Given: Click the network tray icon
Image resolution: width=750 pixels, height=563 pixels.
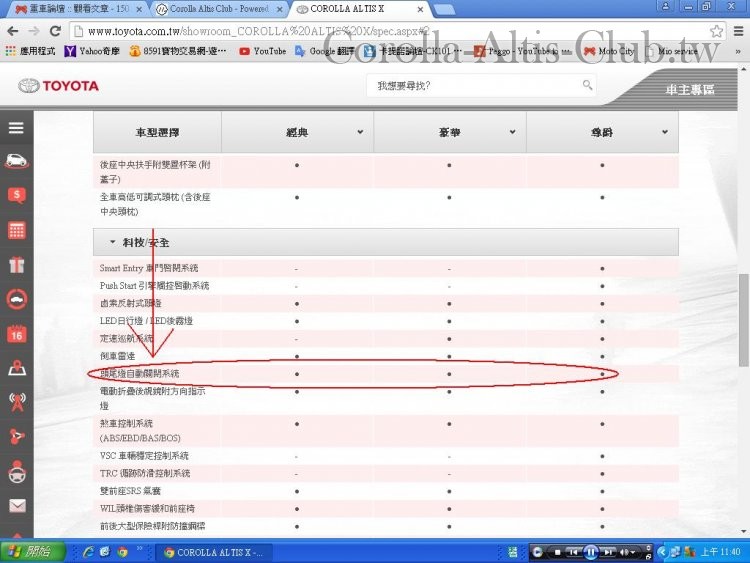Looking at the screenshot, I should 675,552.
